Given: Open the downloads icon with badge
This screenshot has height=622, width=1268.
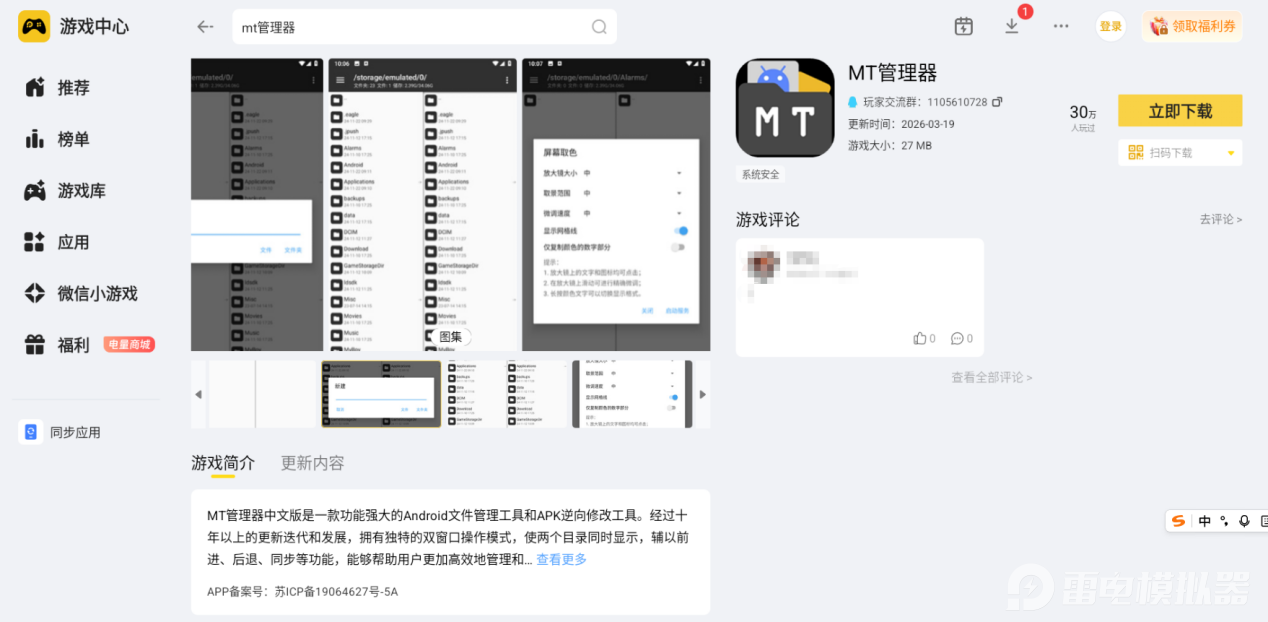Looking at the screenshot, I should (1012, 26).
